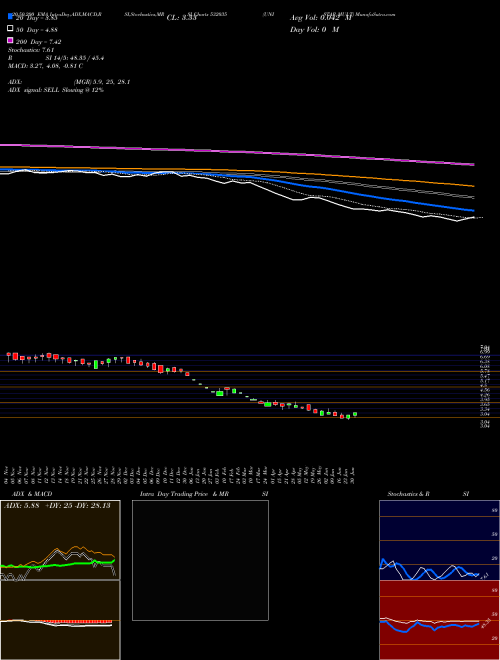
Task: Click the white 50 Day legend swatch
Action: (x=10, y=29)
